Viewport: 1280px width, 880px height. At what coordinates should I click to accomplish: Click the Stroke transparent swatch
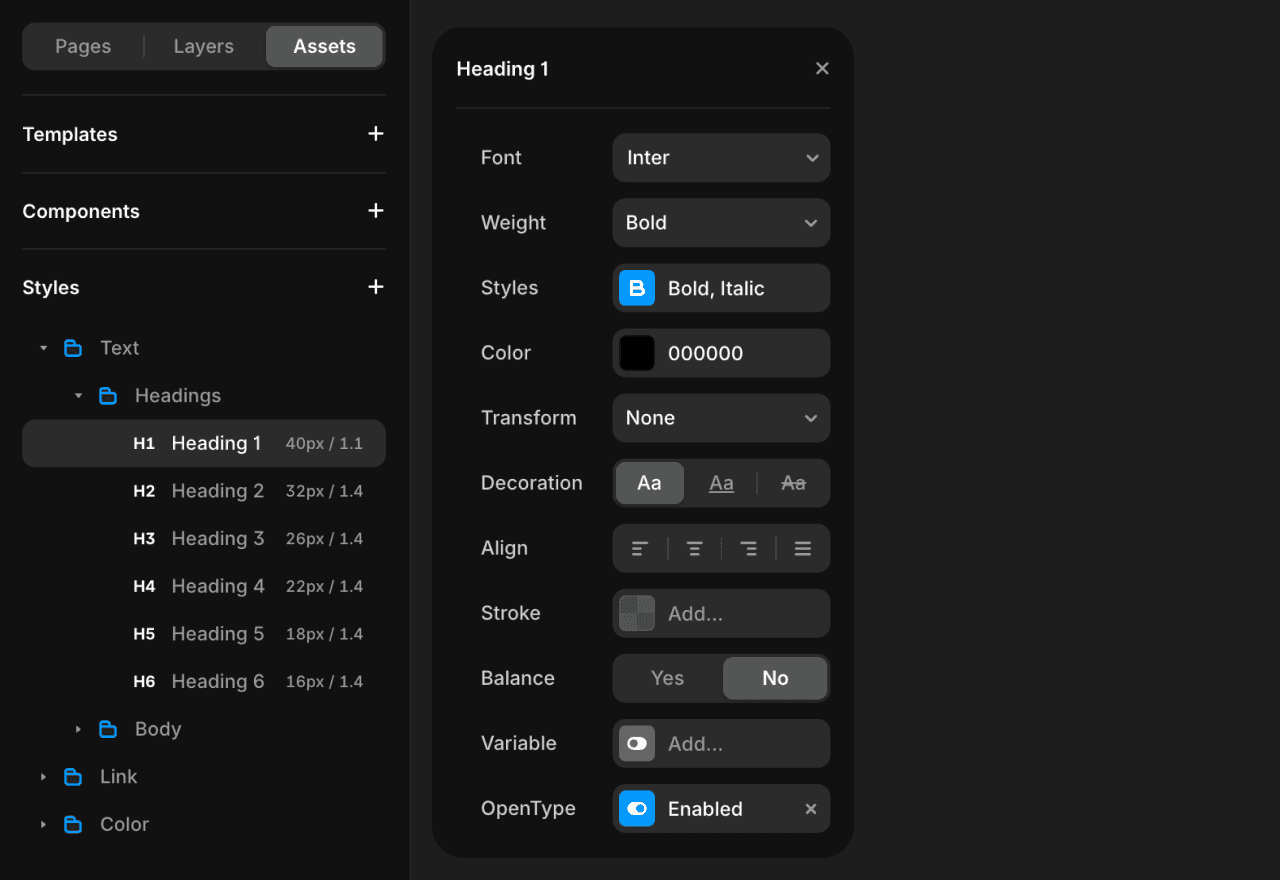click(637, 613)
